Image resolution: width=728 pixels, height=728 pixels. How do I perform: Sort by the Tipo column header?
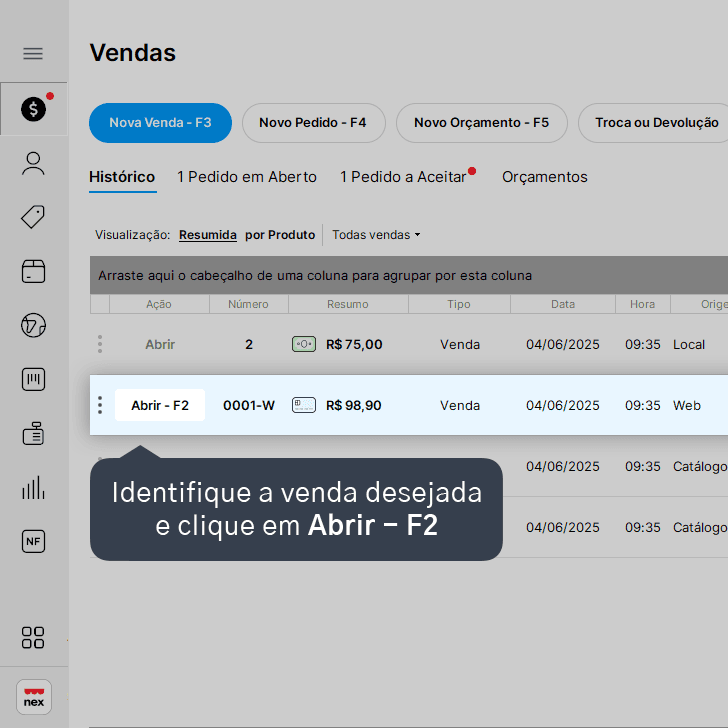pyautogui.click(x=459, y=304)
